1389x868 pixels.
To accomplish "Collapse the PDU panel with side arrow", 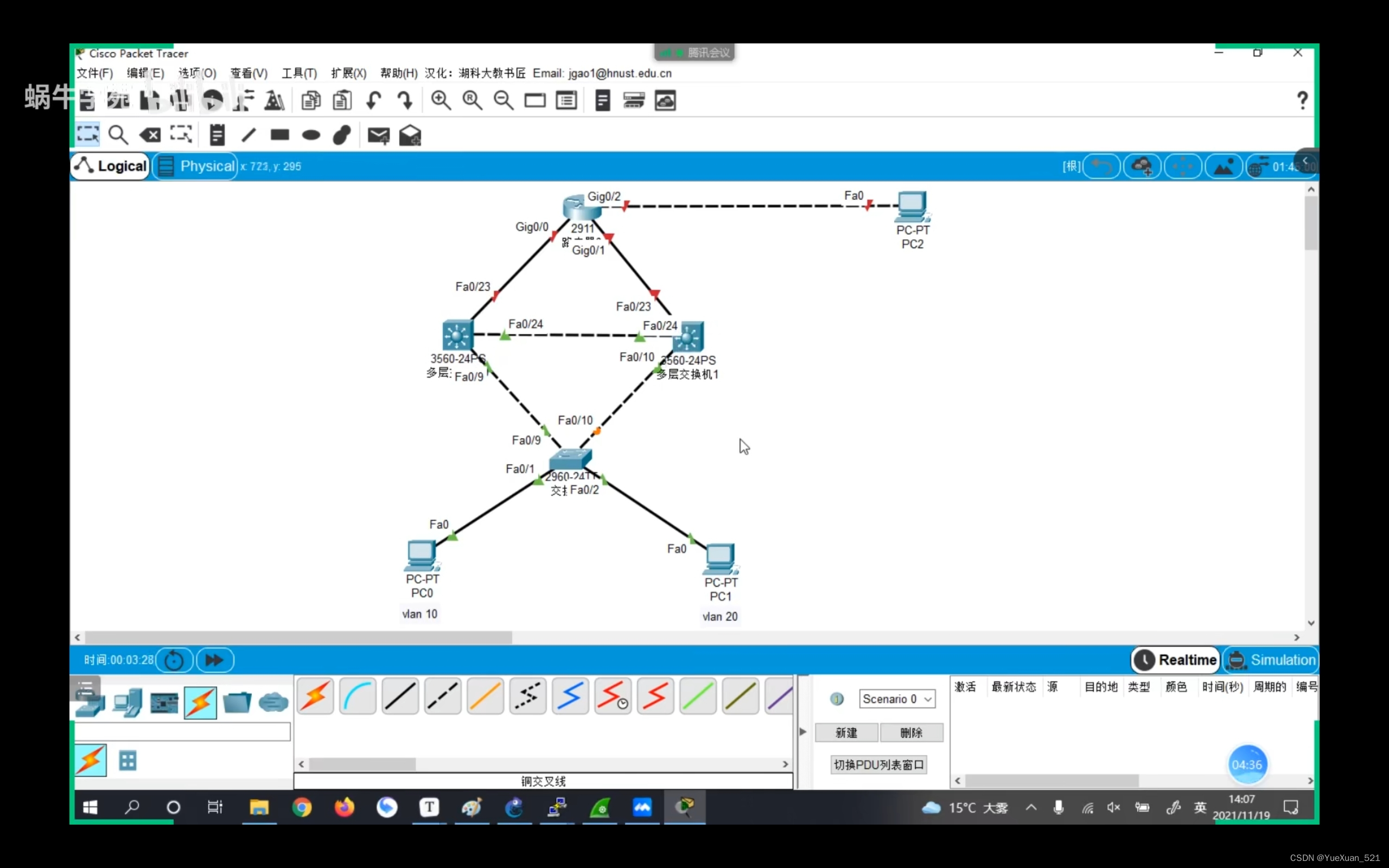I will [x=803, y=732].
